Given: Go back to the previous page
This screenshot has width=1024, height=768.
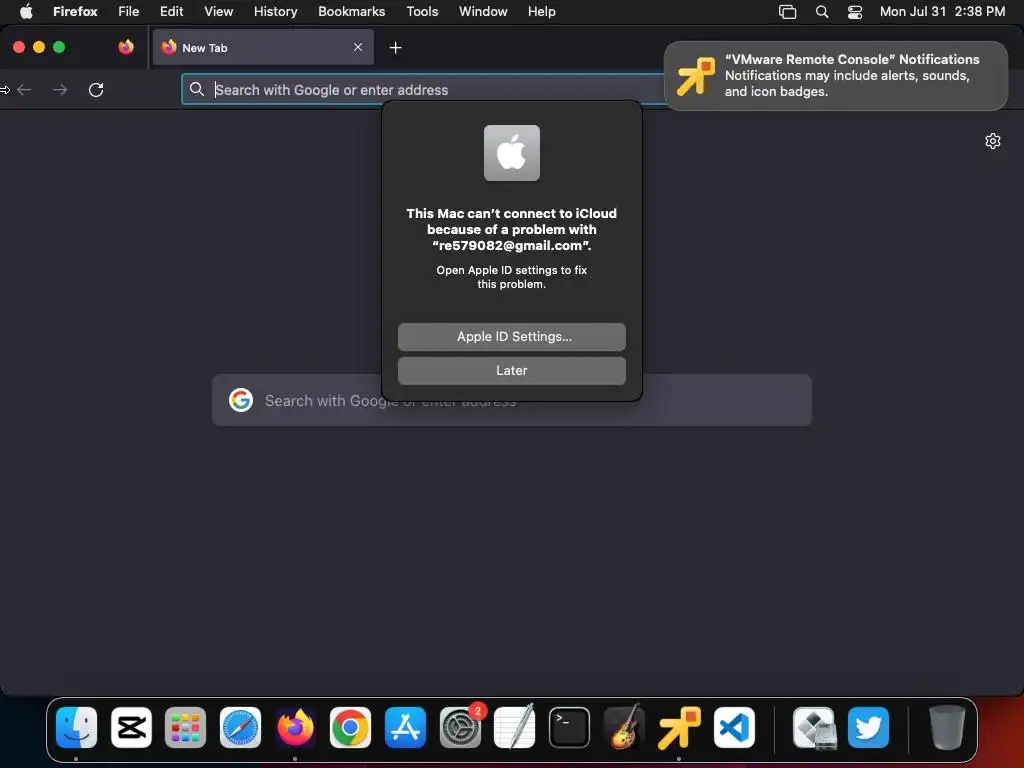Looking at the screenshot, I should click(25, 89).
